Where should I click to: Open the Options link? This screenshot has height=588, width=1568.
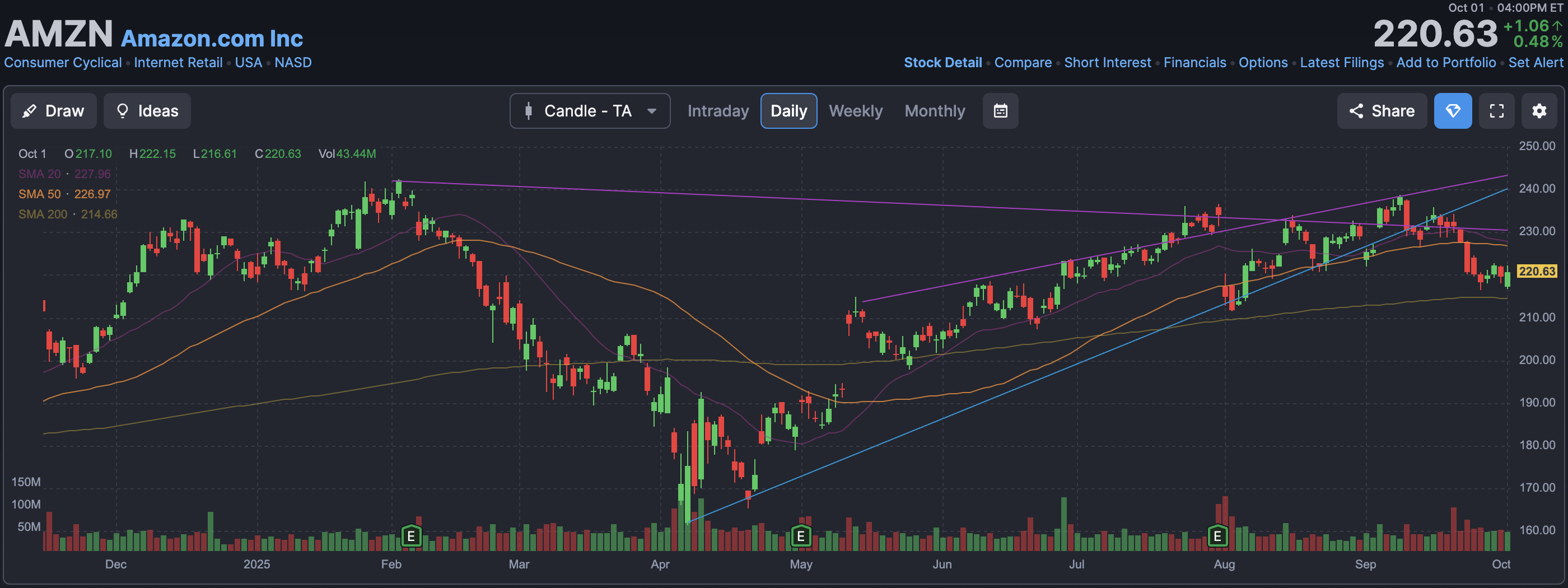coord(1263,63)
